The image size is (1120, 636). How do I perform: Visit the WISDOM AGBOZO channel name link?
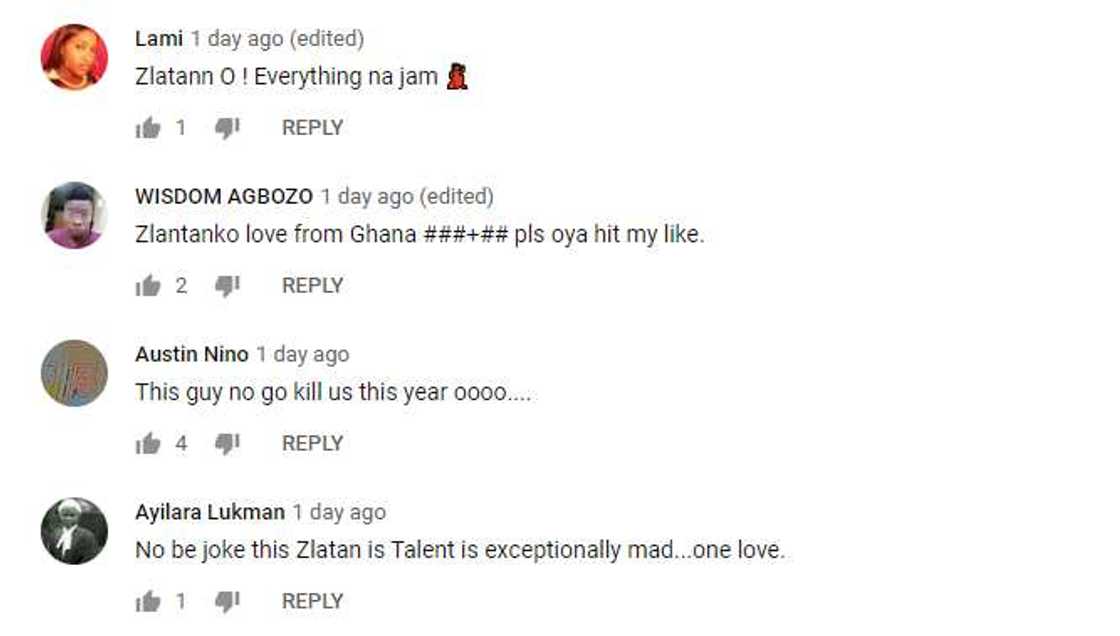224,197
